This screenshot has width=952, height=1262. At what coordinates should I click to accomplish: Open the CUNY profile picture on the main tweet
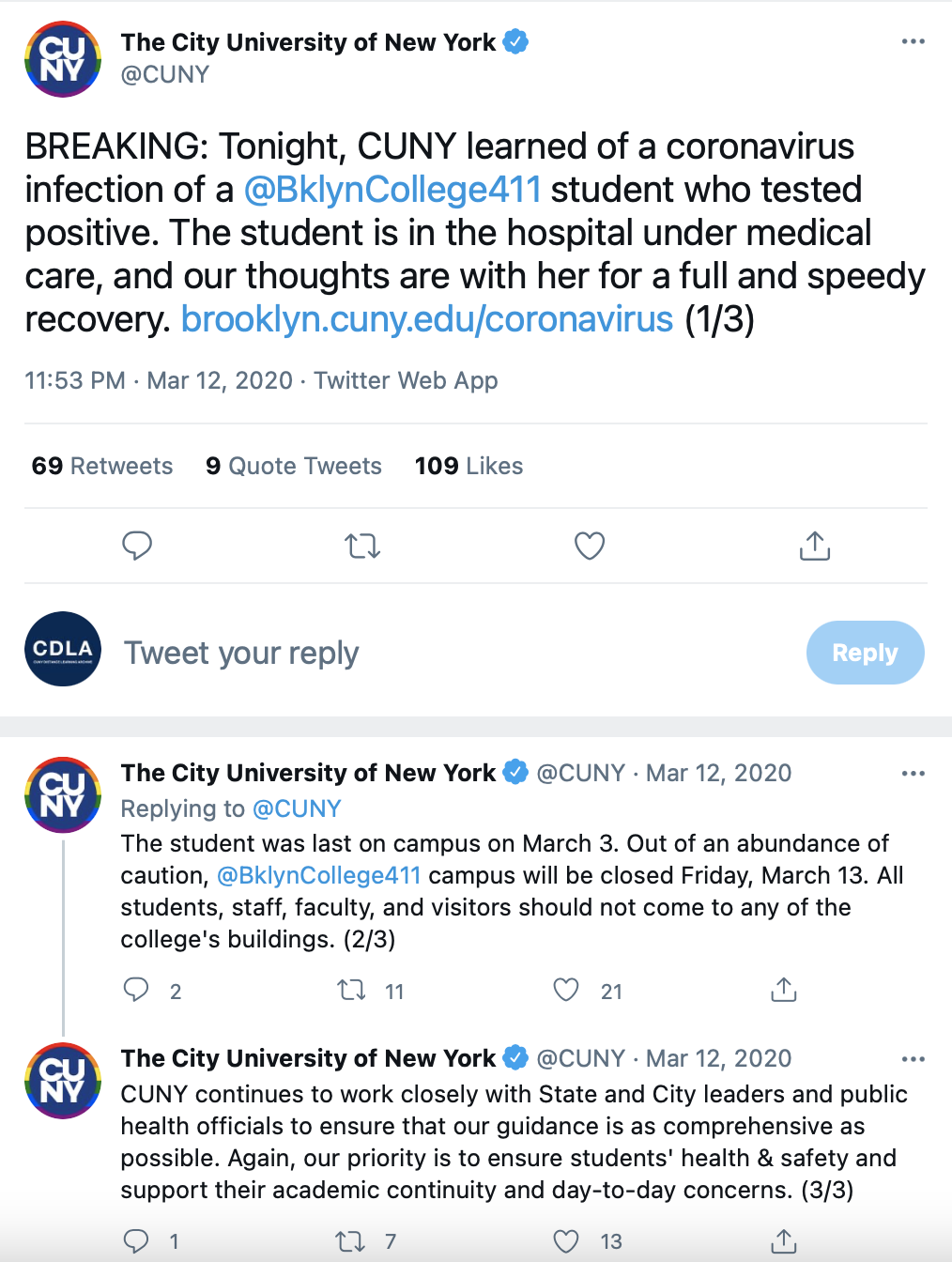(x=63, y=59)
